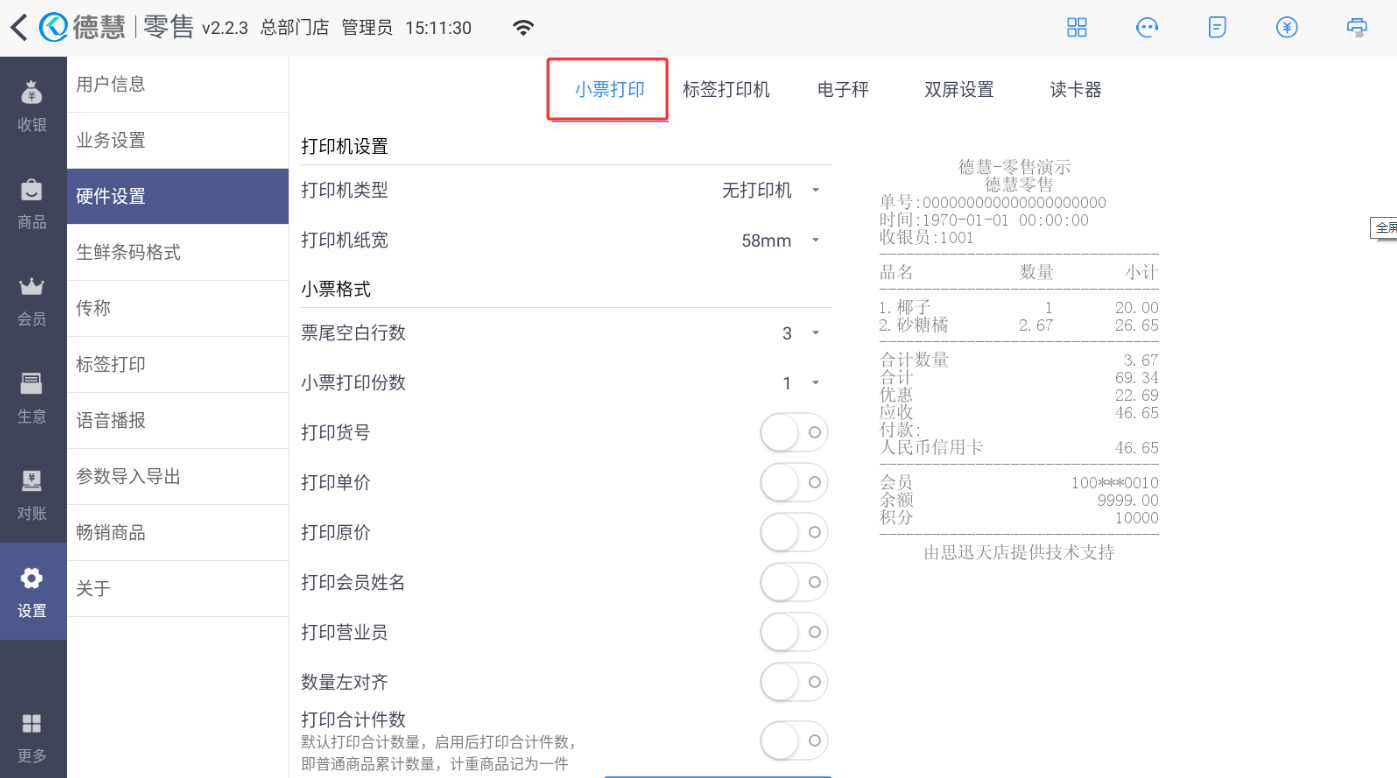Open 业务设置 settings menu

point(178,141)
